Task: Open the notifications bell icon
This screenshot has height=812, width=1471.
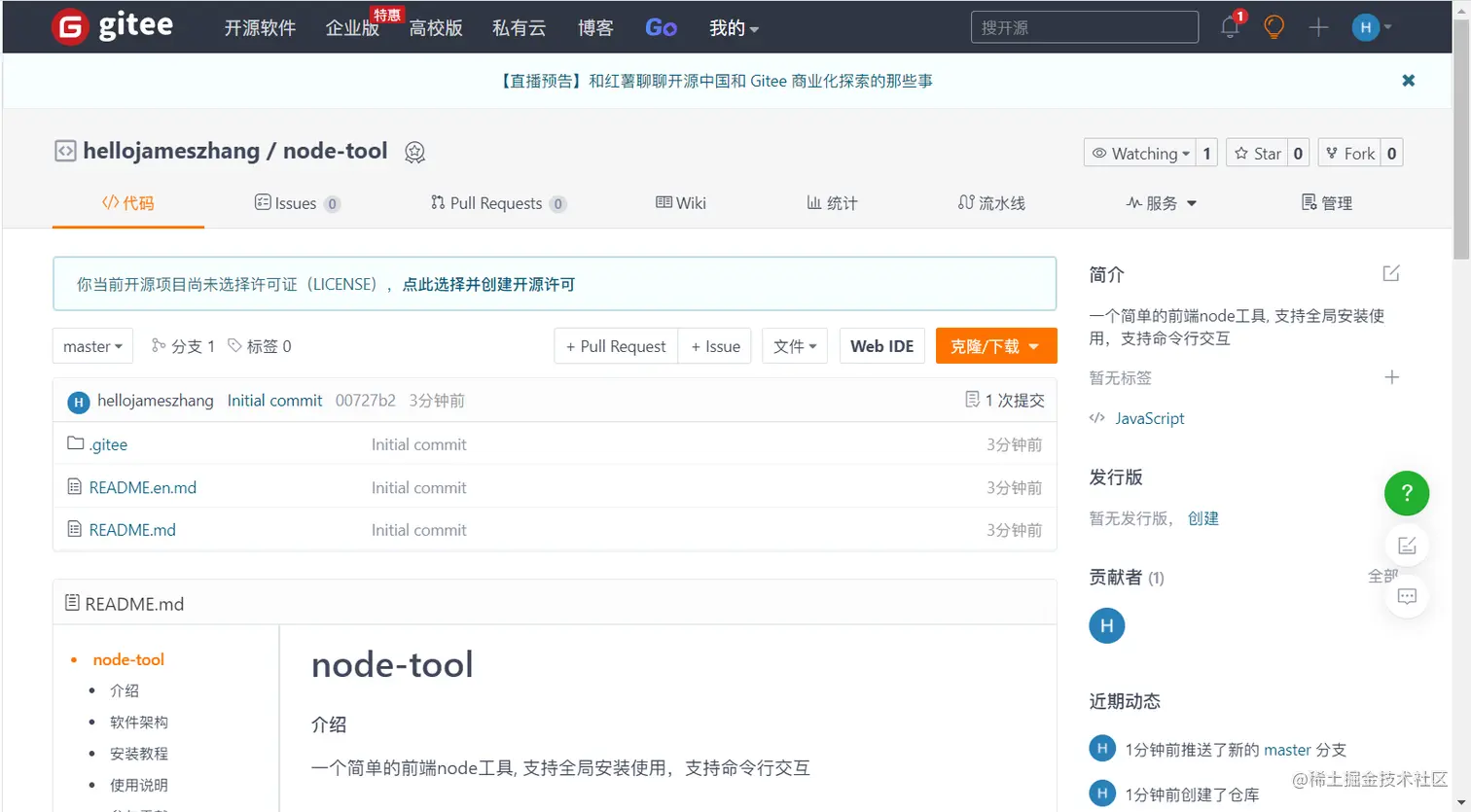Action: [1231, 27]
